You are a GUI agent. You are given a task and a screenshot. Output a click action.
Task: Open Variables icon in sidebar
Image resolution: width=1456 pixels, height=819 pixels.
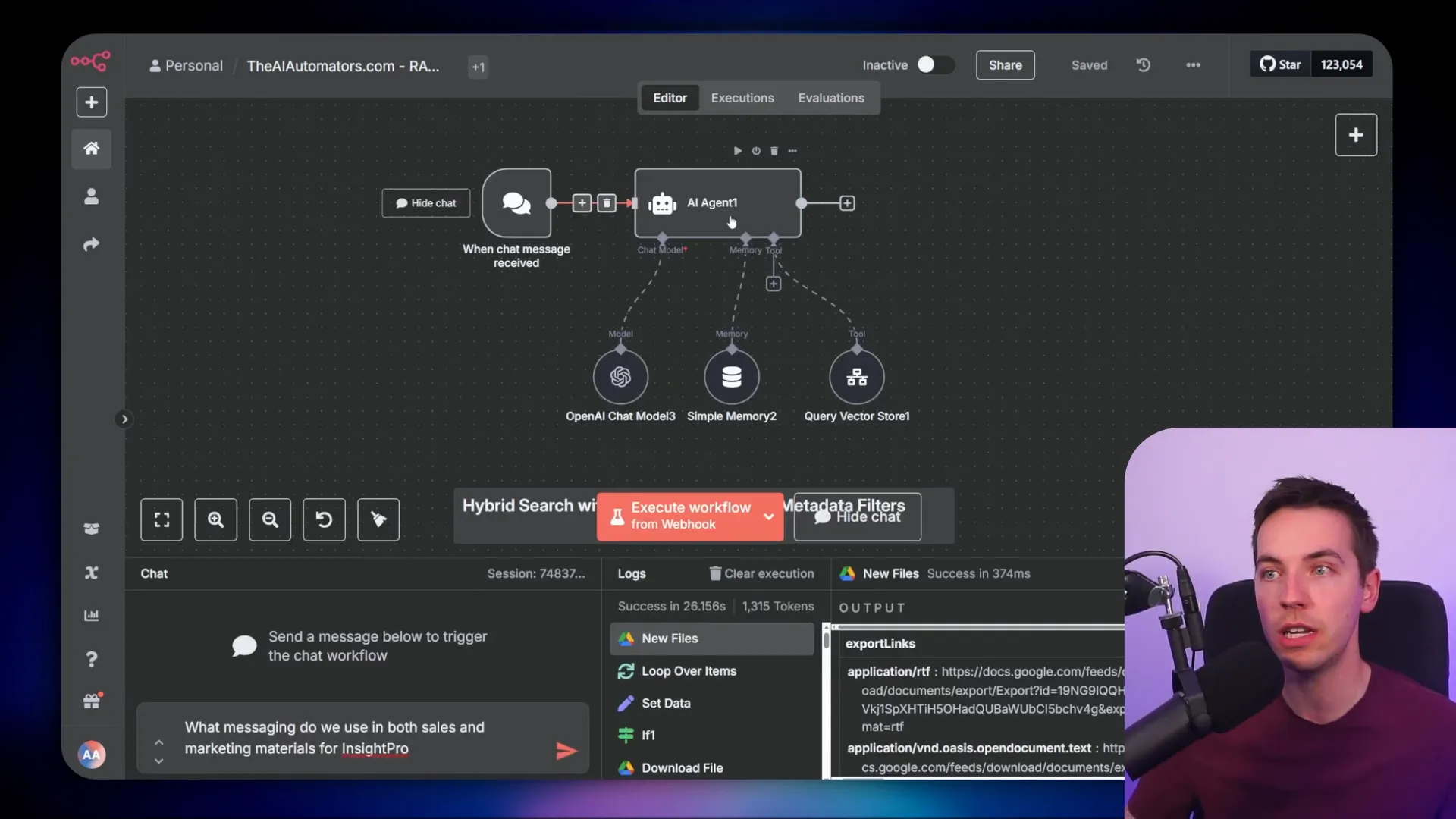(92, 573)
